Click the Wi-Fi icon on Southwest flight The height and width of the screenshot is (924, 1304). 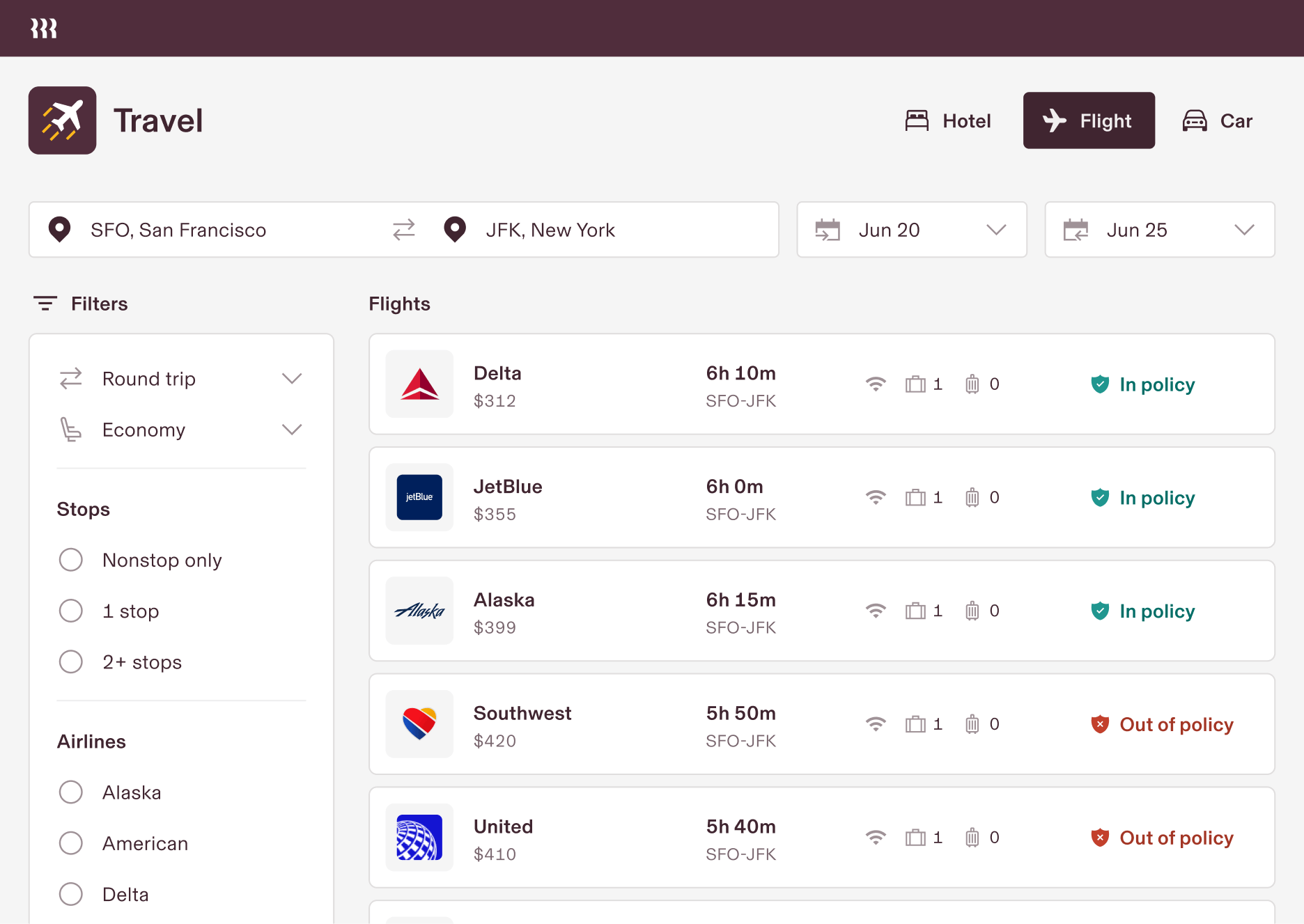(876, 725)
